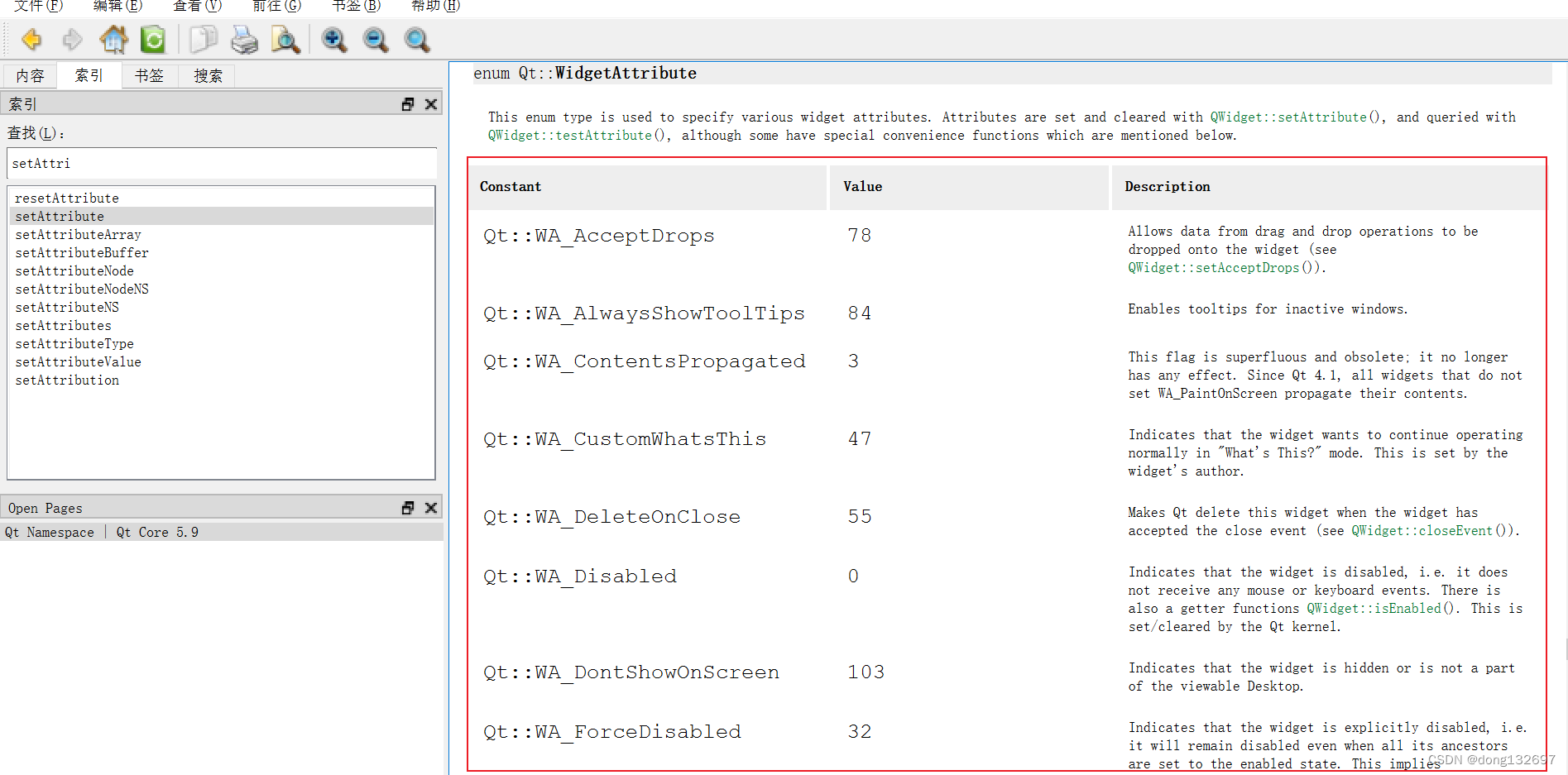Image resolution: width=1568 pixels, height=775 pixels.
Task: Click the Qt::WA_AlwaysShowToolTips constant
Action: (644, 313)
